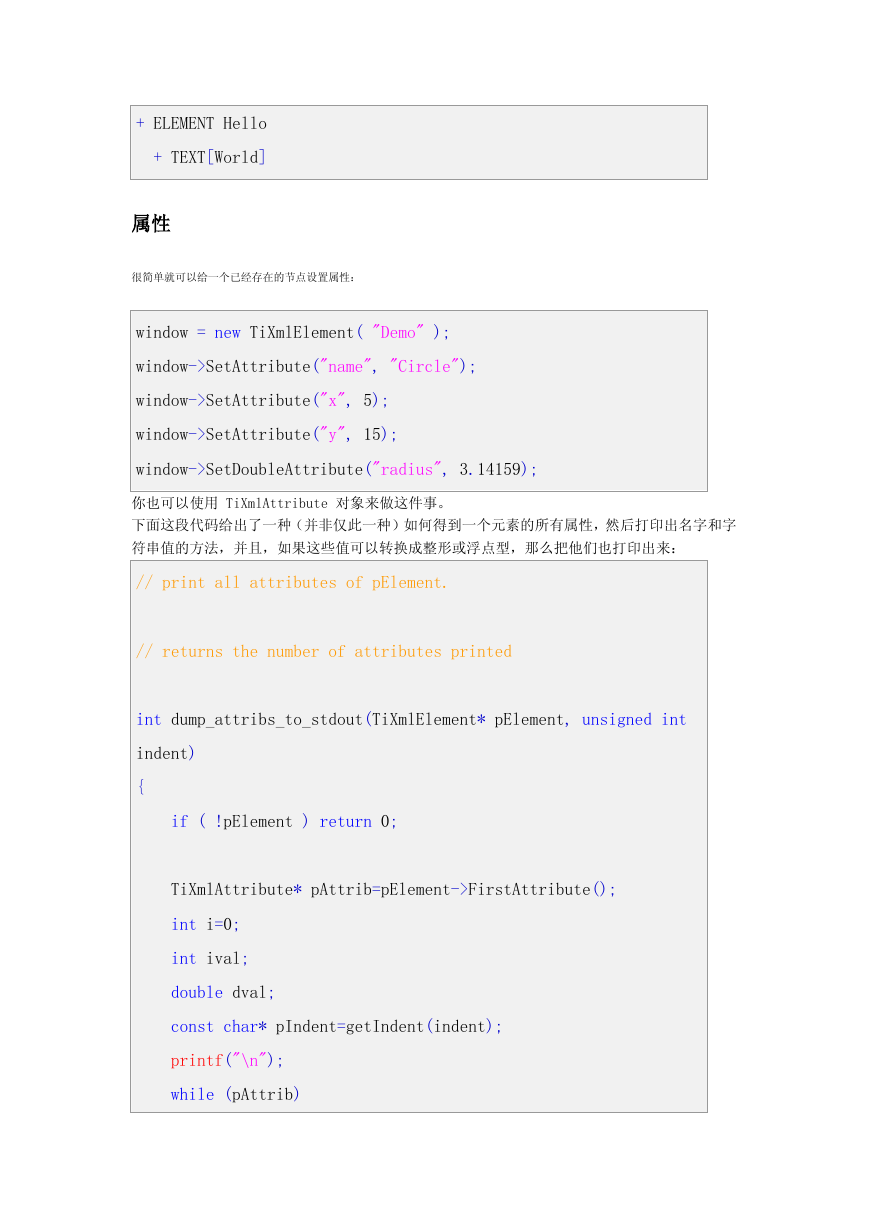This screenshot has height=1228, width=869.
Task: Click the heading "属性"
Action: click(151, 224)
